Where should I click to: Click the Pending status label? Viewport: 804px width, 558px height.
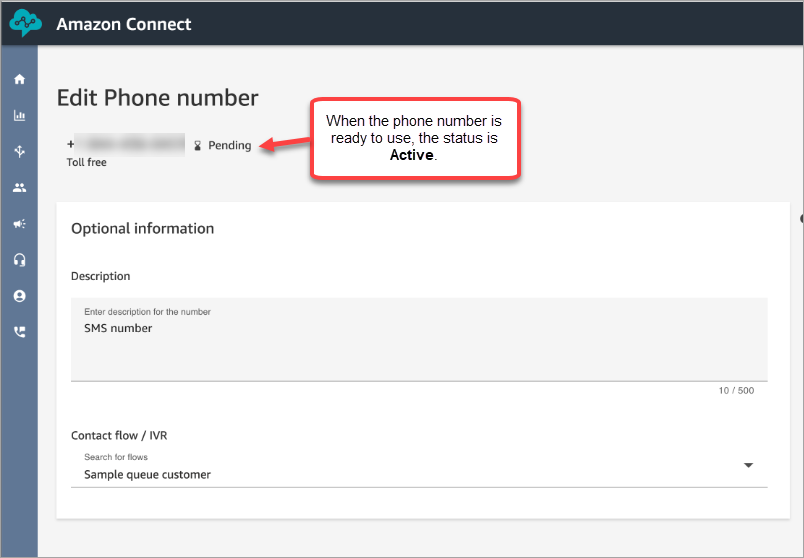[230, 145]
